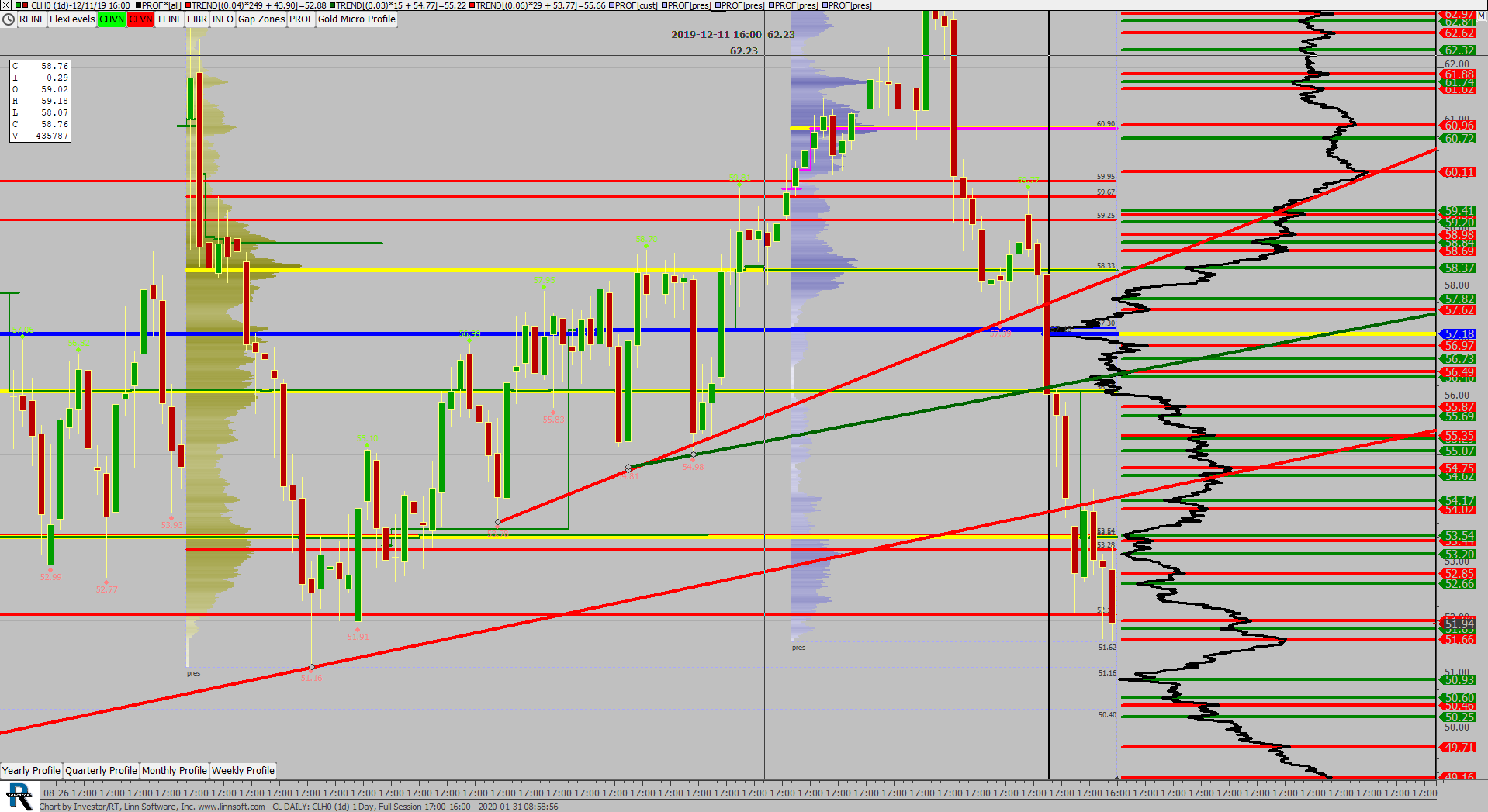
Task: Switch to the Weekly Profile tab
Action: (x=243, y=771)
